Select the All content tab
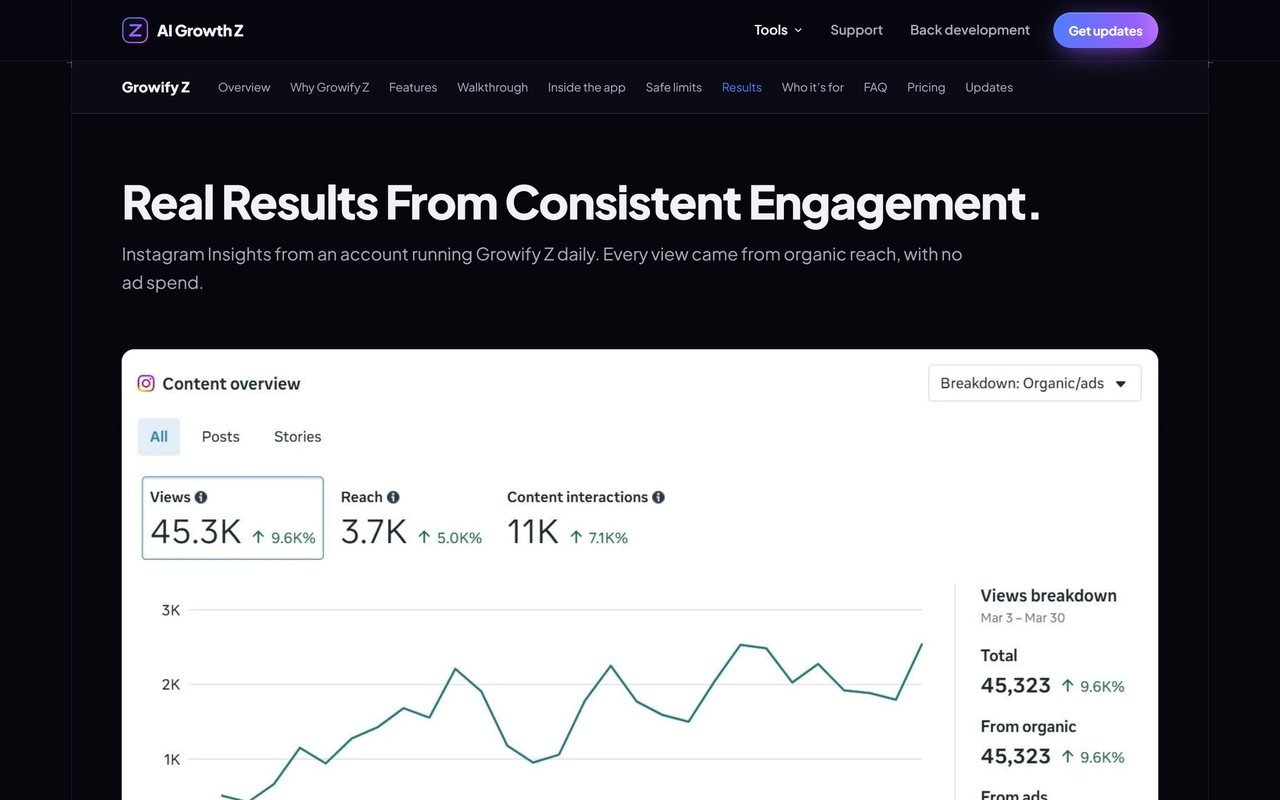Screen dimensions: 1280x800 click(159, 437)
